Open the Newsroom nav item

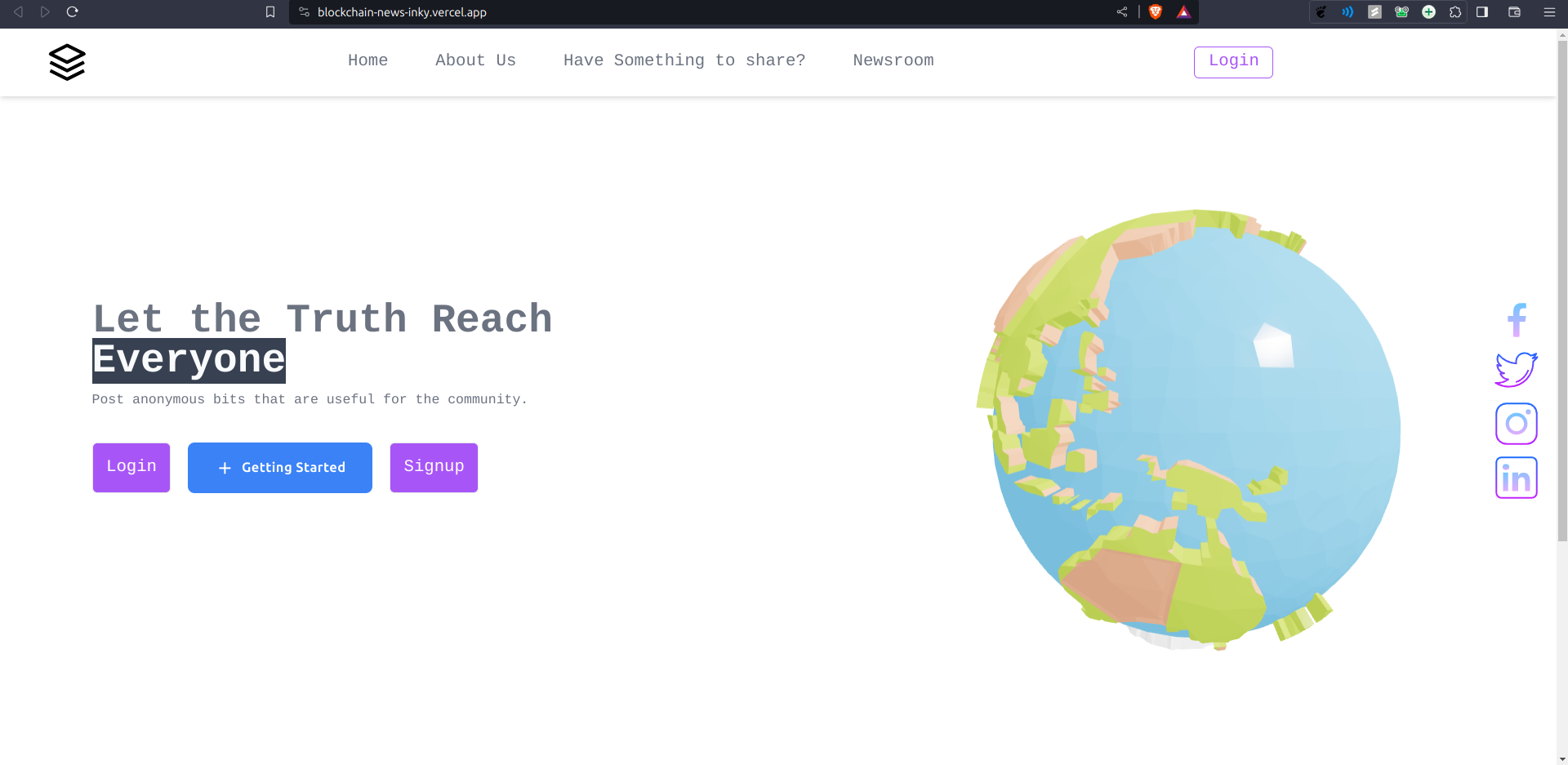click(893, 60)
